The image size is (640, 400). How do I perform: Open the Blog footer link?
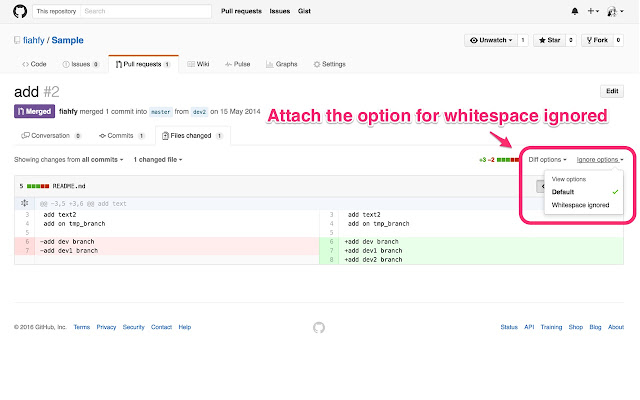[x=595, y=327]
